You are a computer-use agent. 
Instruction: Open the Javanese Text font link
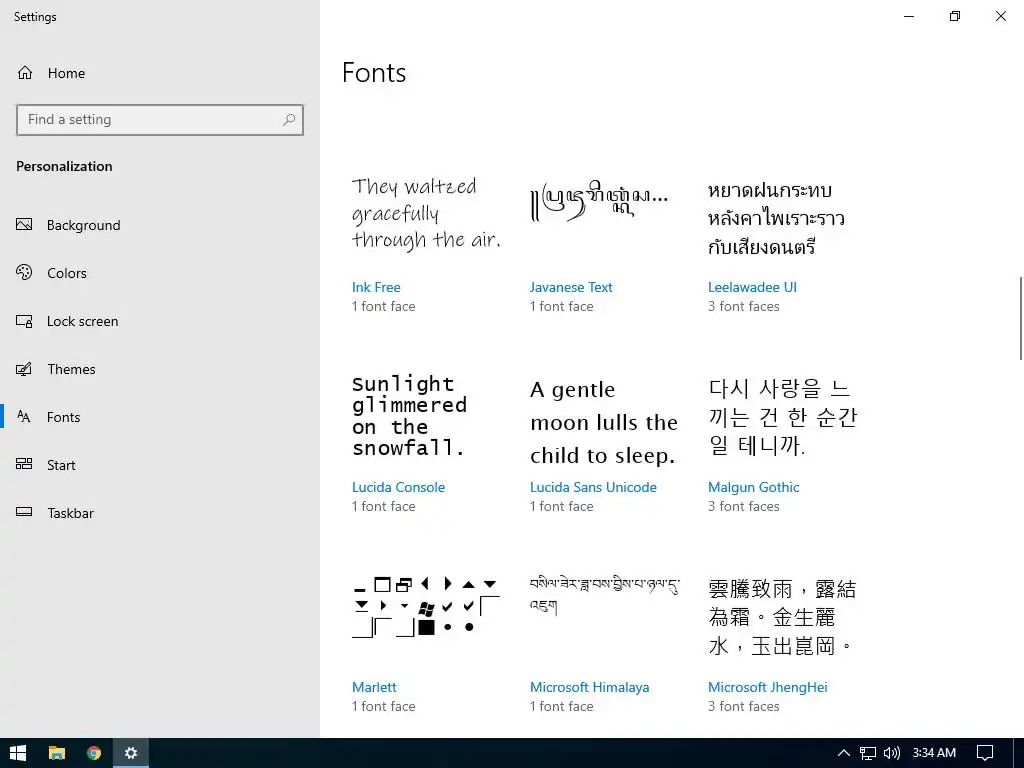click(x=571, y=287)
